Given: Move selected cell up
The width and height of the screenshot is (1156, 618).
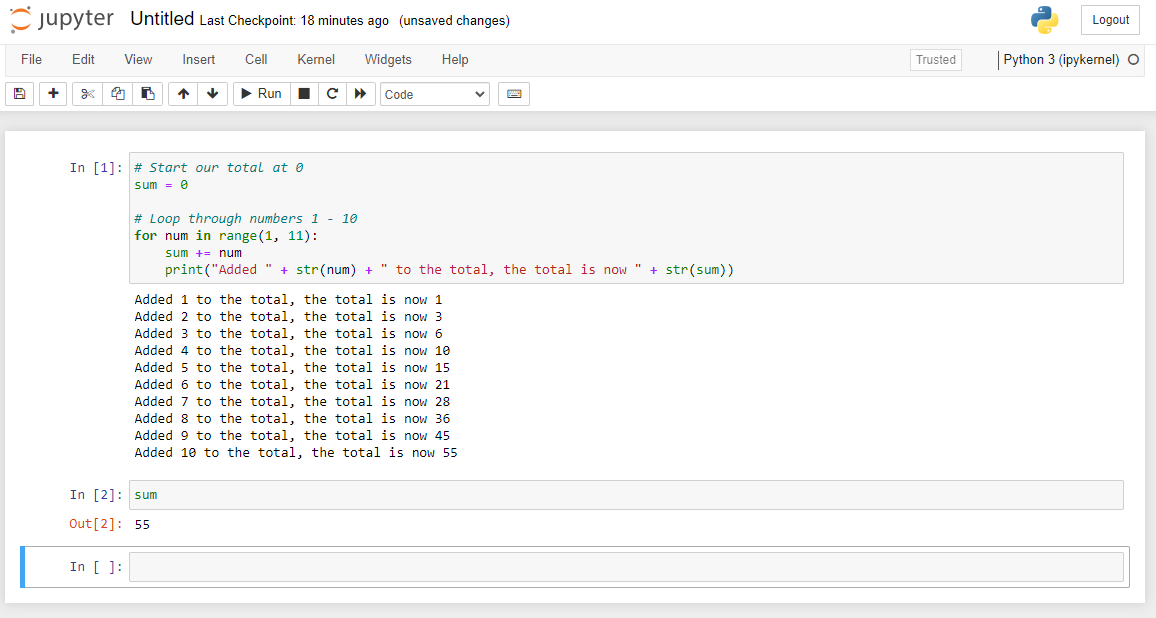Looking at the screenshot, I should (x=184, y=94).
